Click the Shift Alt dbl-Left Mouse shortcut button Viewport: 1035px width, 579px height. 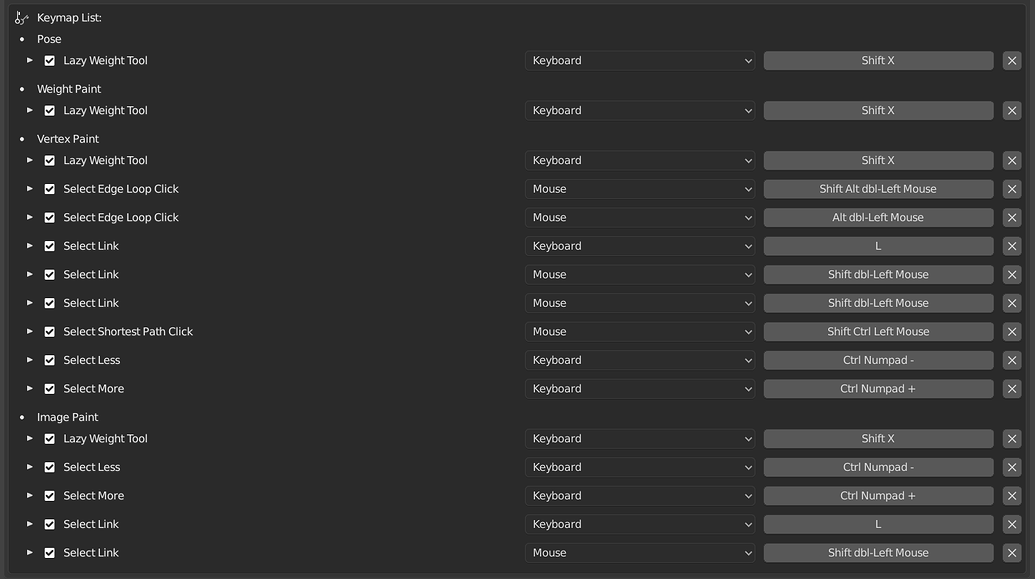[878, 189]
